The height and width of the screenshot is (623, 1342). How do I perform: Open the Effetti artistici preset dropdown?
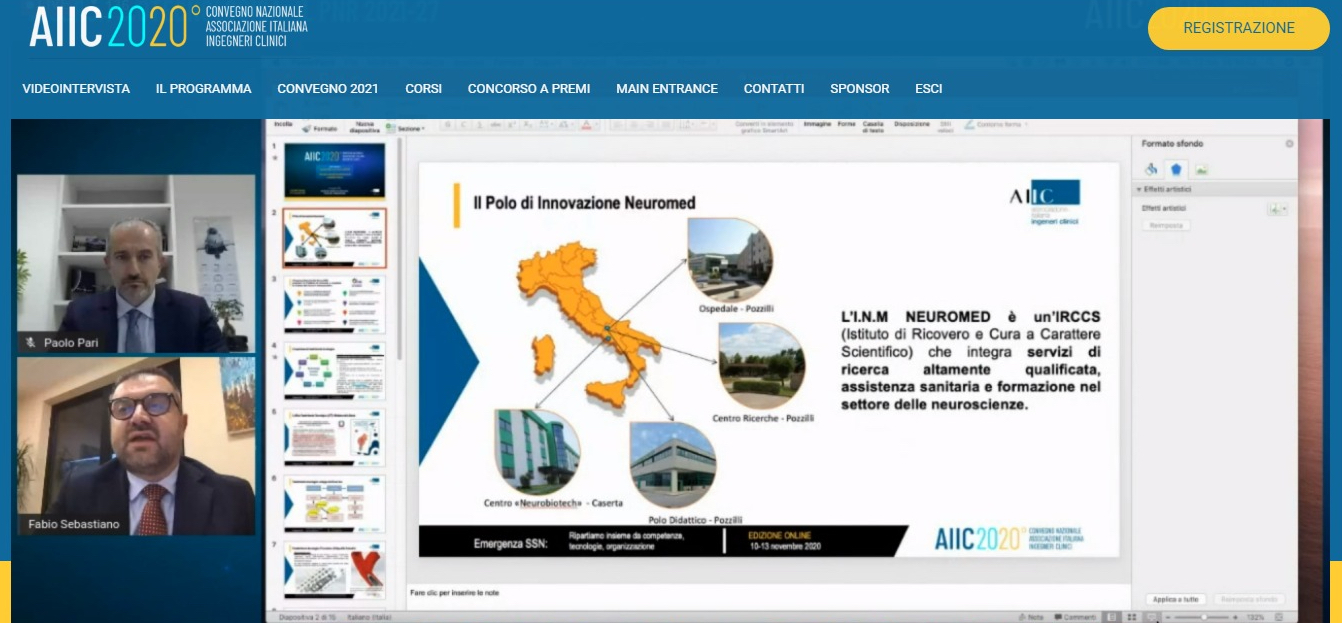pos(1278,209)
